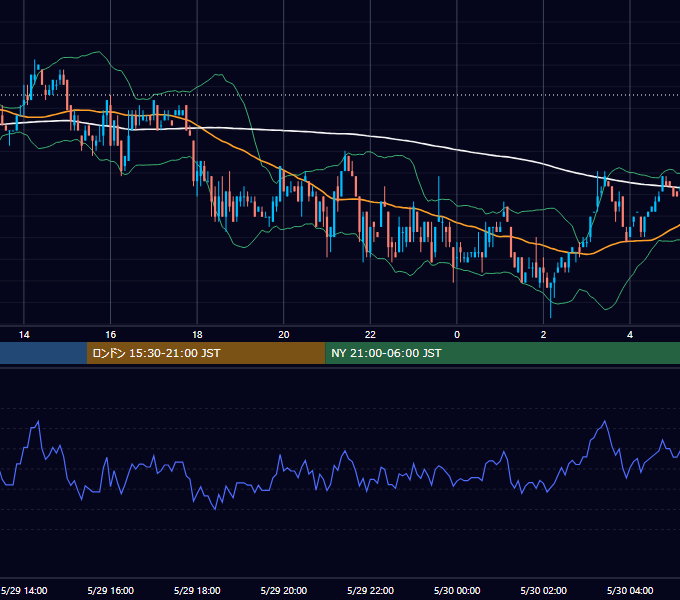Click the oscillator peak near 5/30 03:30
The height and width of the screenshot is (600, 680).
tap(605, 421)
